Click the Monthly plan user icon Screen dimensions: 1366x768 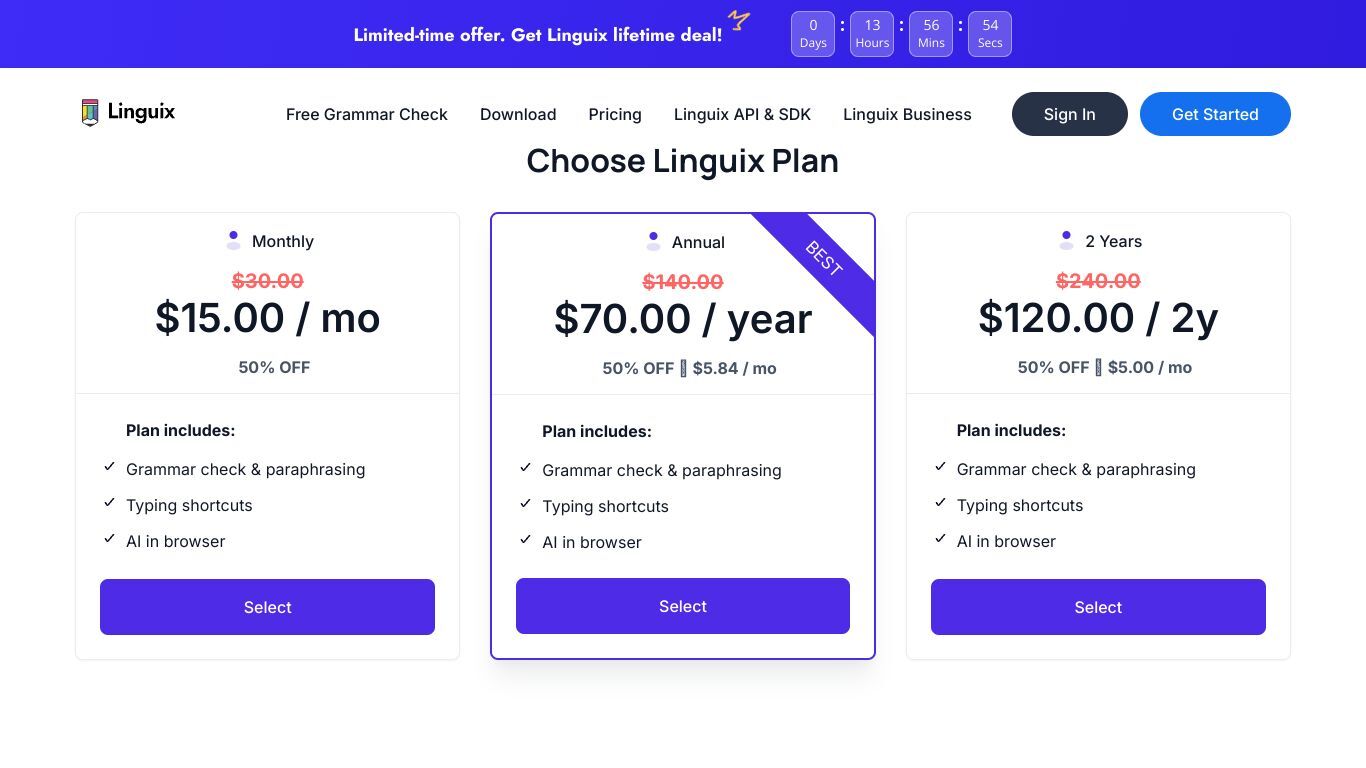coord(233,241)
